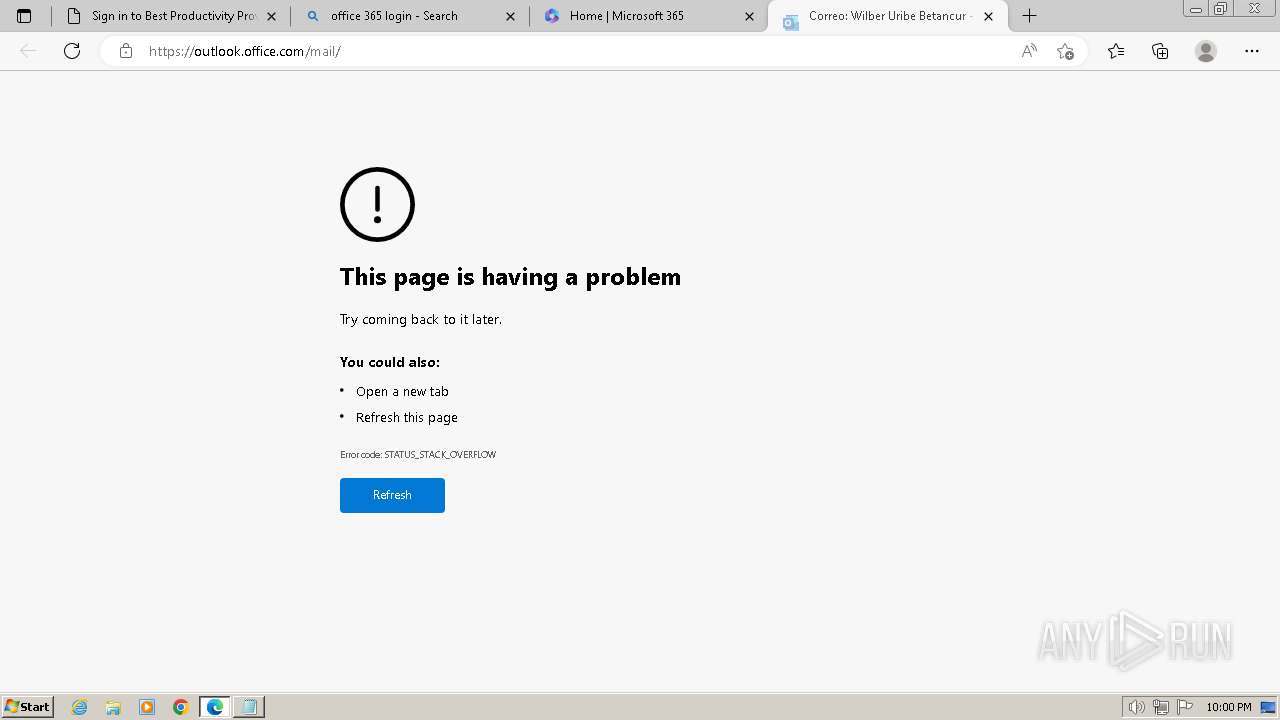This screenshot has height=720, width=1280.
Task: Switch to the office 365 login Search tab
Action: (410, 16)
